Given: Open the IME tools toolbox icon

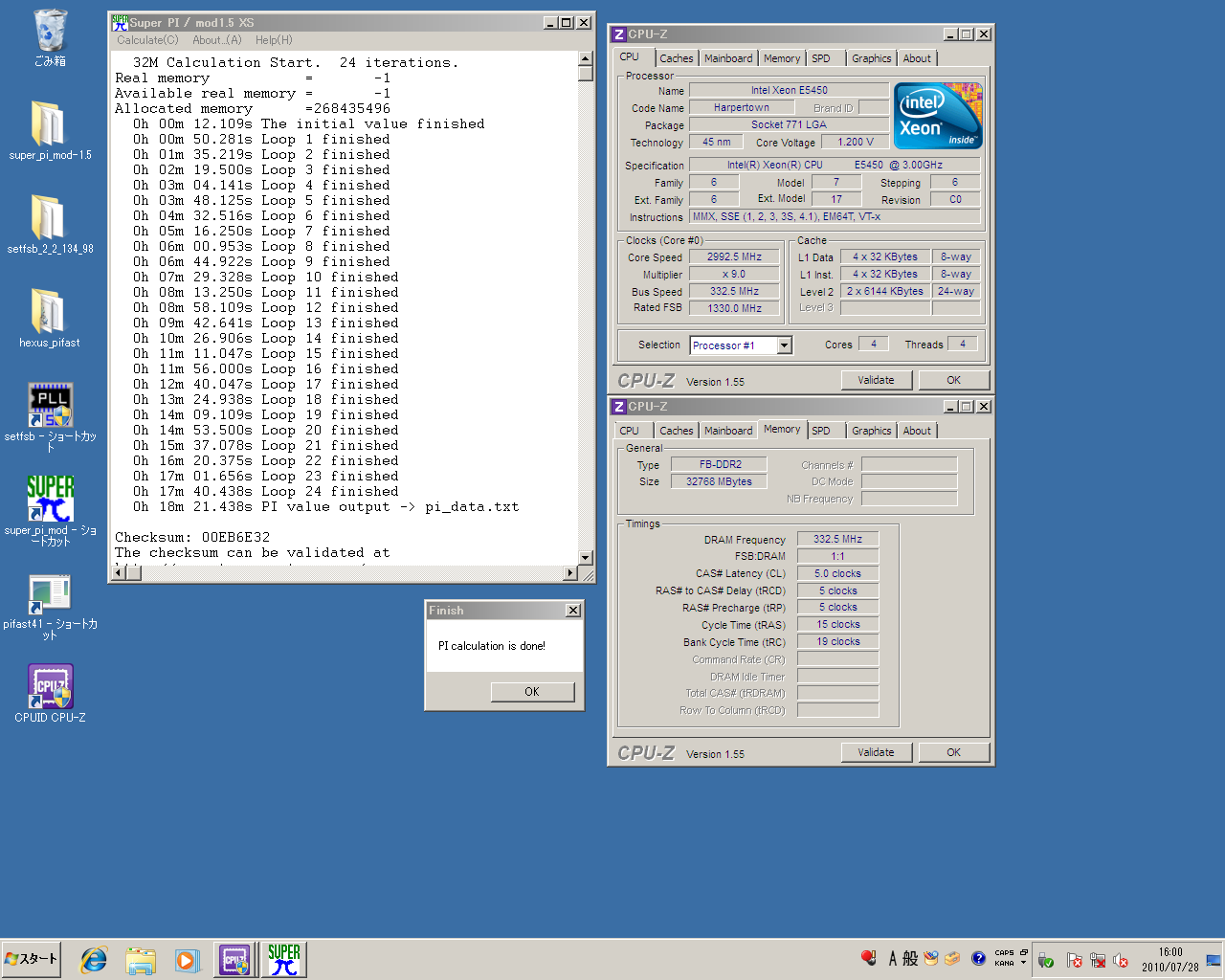Looking at the screenshot, I should pyautogui.click(x=952, y=958).
